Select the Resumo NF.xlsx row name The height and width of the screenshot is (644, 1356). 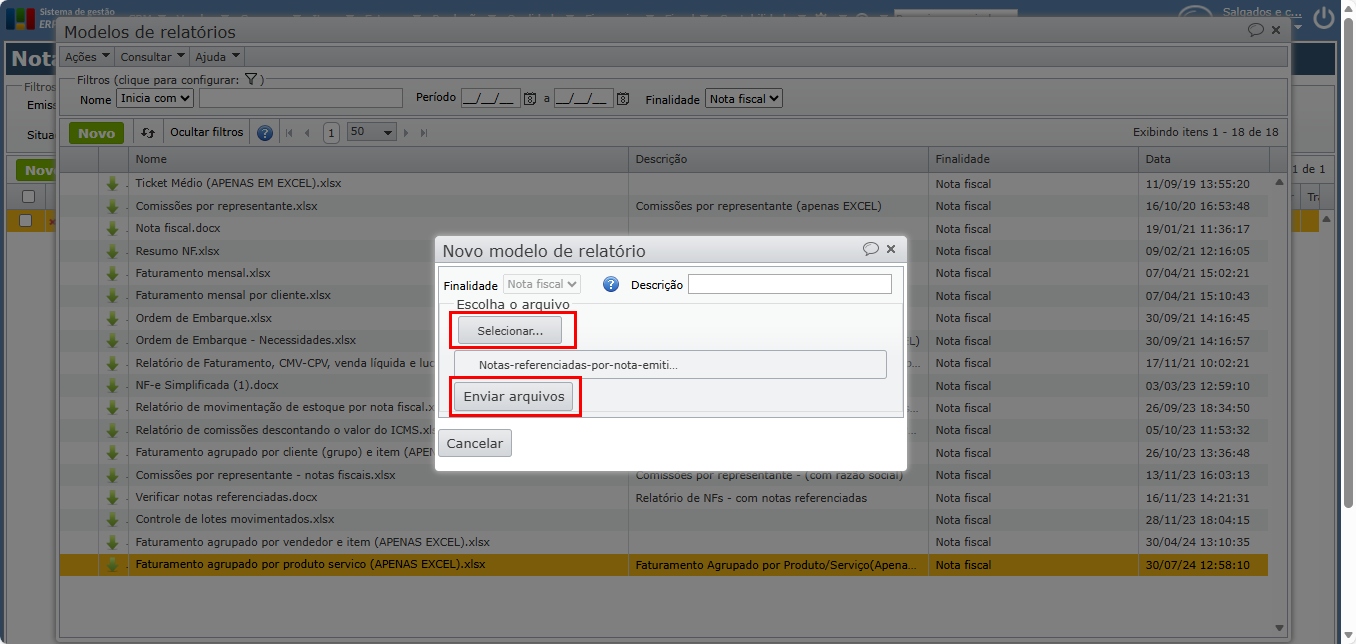pos(178,251)
